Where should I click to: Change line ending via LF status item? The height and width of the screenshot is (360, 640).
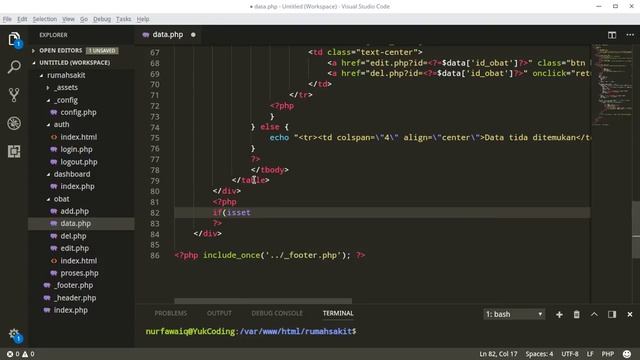coord(590,354)
